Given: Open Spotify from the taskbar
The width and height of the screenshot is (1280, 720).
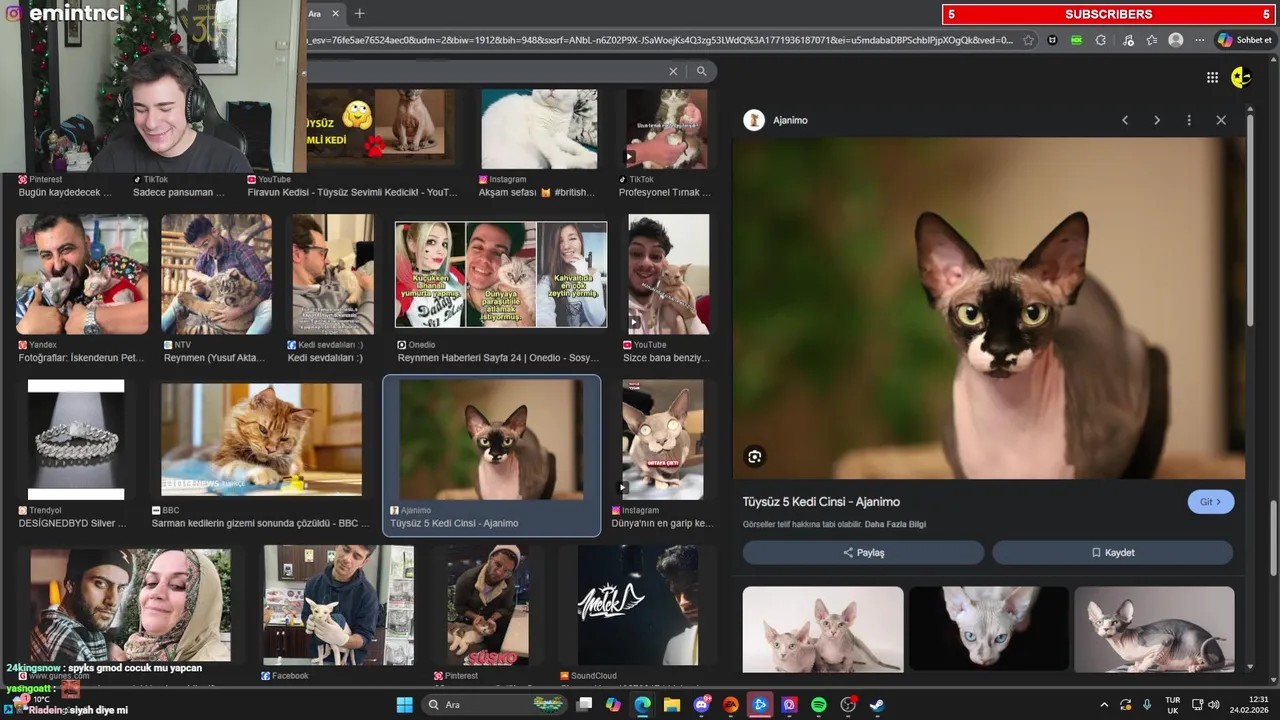Looking at the screenshot, I should pos(819,705).
